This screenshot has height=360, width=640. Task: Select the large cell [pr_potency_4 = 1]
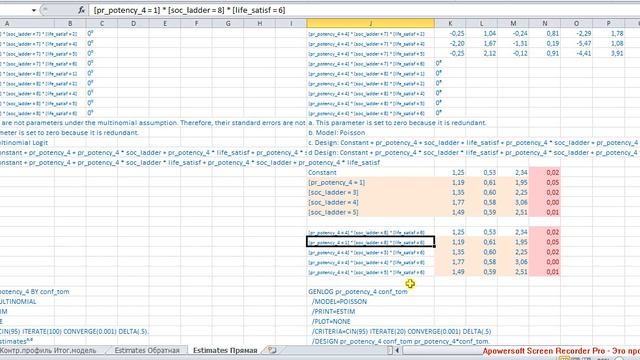(x=370, y=182)
